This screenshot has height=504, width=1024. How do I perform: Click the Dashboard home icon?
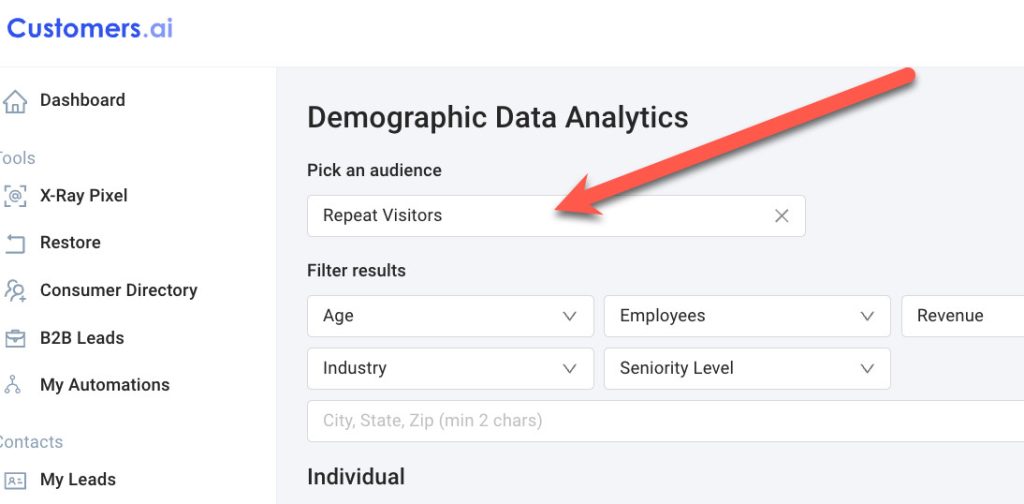click(14, 101)
